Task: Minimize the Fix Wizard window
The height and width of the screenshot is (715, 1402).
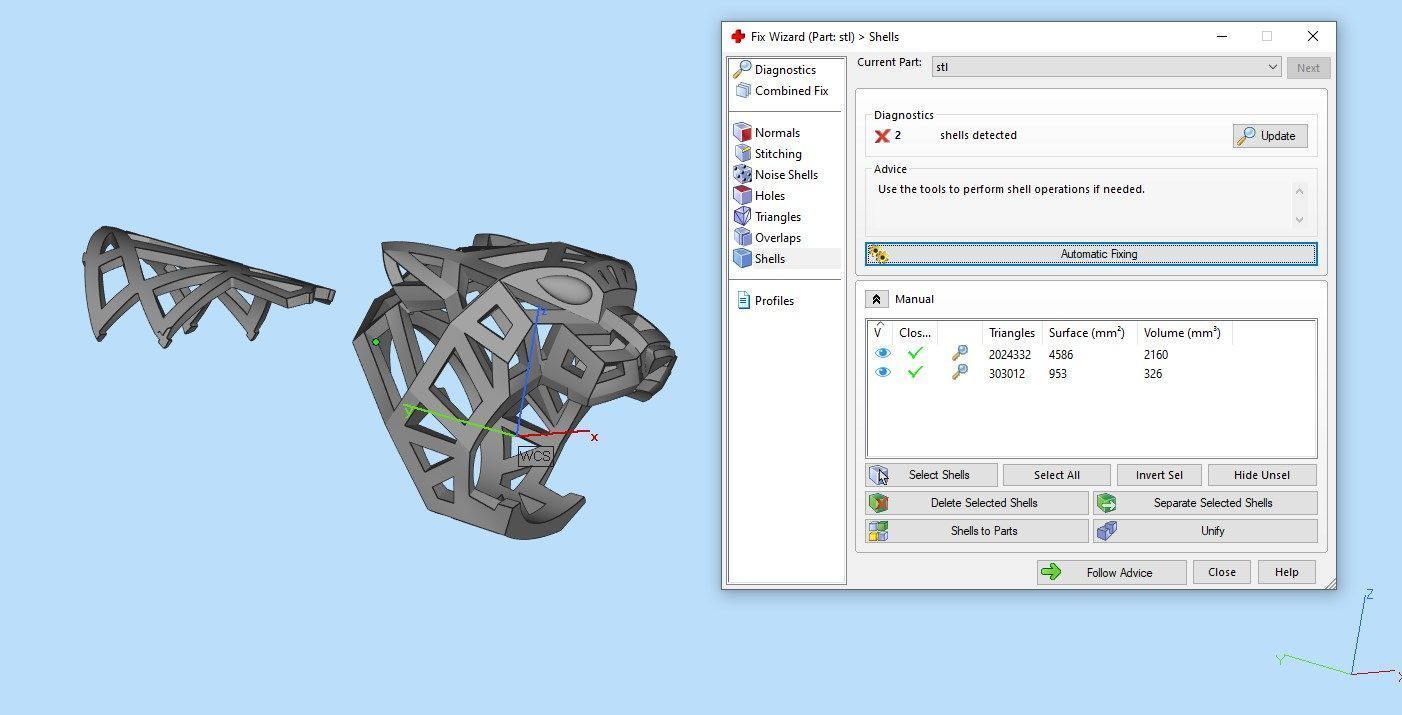Action: (x=1222, y=37)
